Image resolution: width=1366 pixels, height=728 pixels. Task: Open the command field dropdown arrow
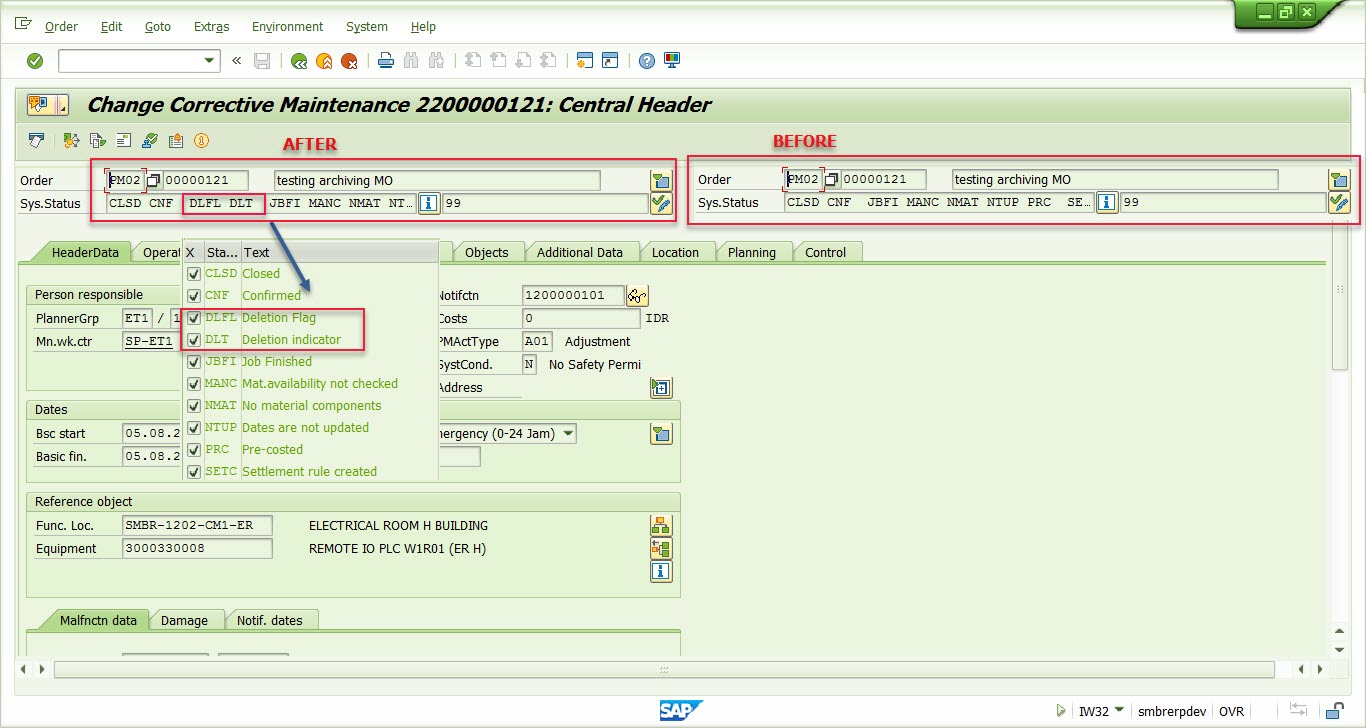(209, 61)
